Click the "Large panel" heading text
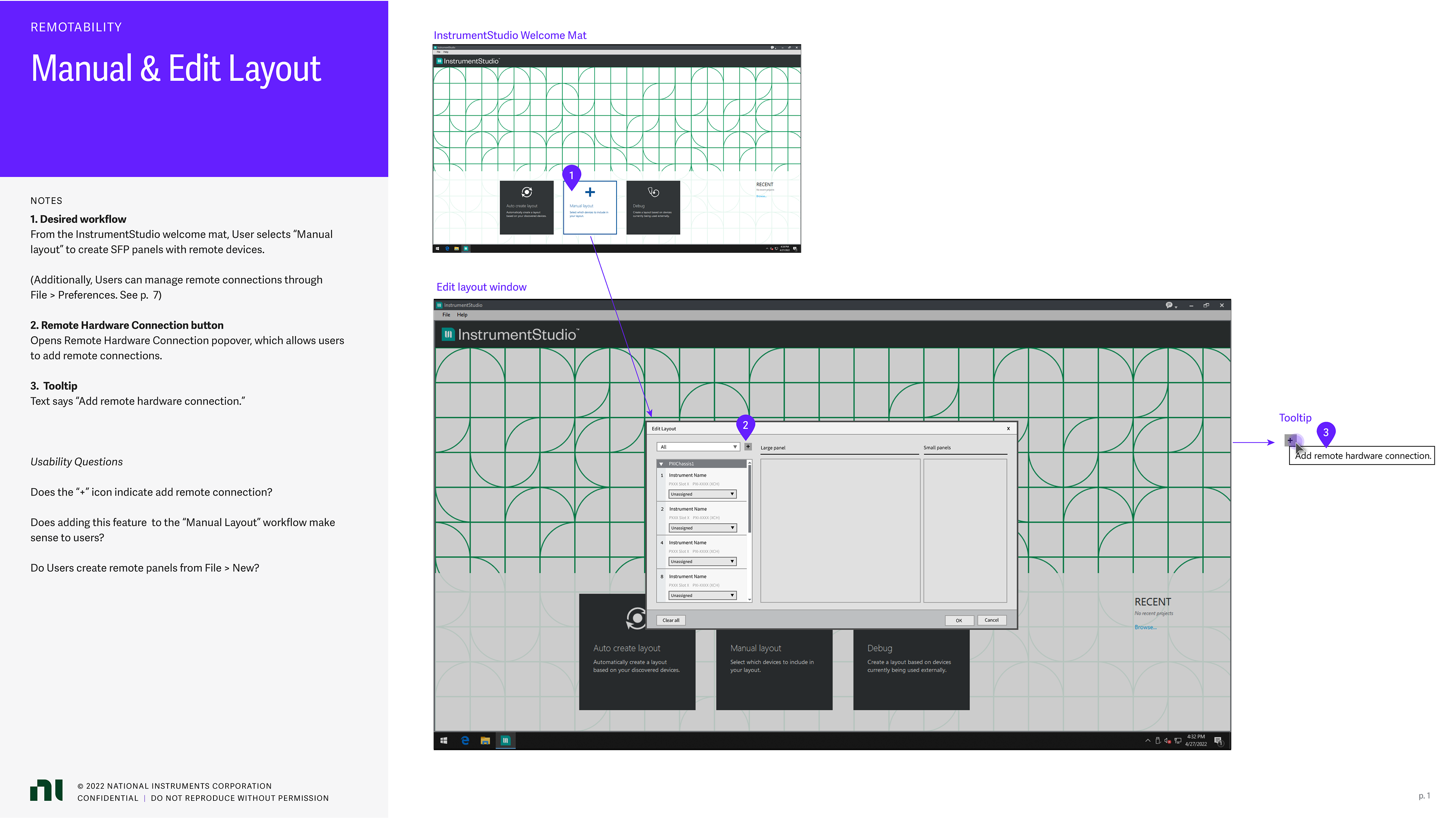Image resolution: width=1456 pixels, height=819 pixels. (773, 448)
